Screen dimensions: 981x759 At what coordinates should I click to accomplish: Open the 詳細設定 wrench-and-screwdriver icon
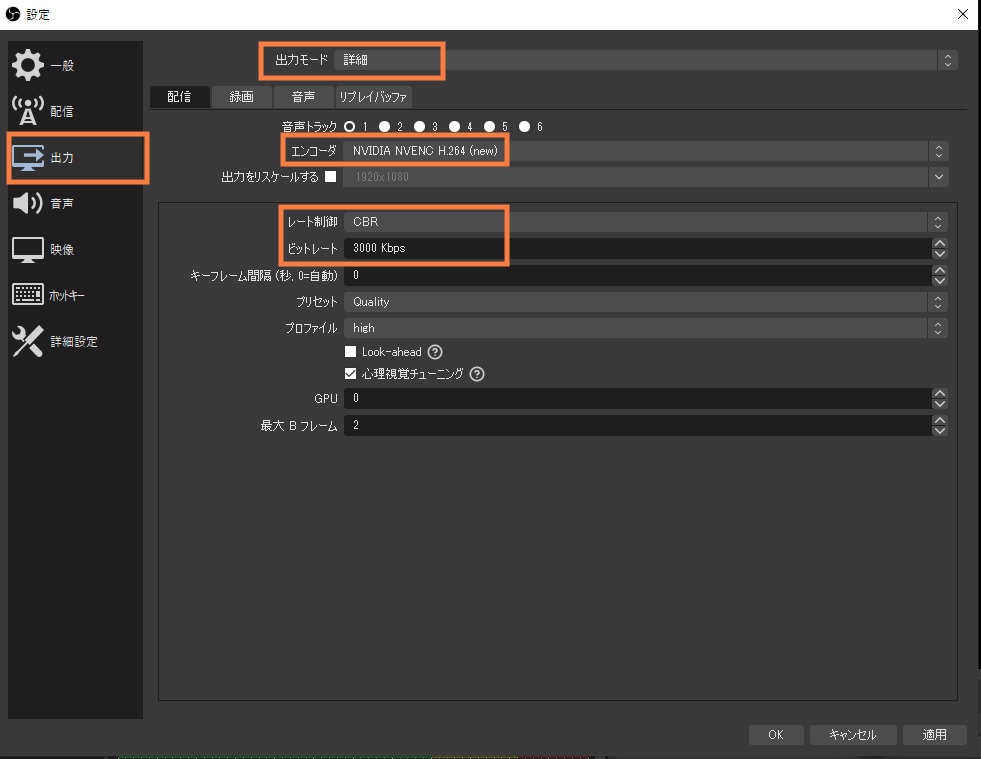tap(28, 342)
